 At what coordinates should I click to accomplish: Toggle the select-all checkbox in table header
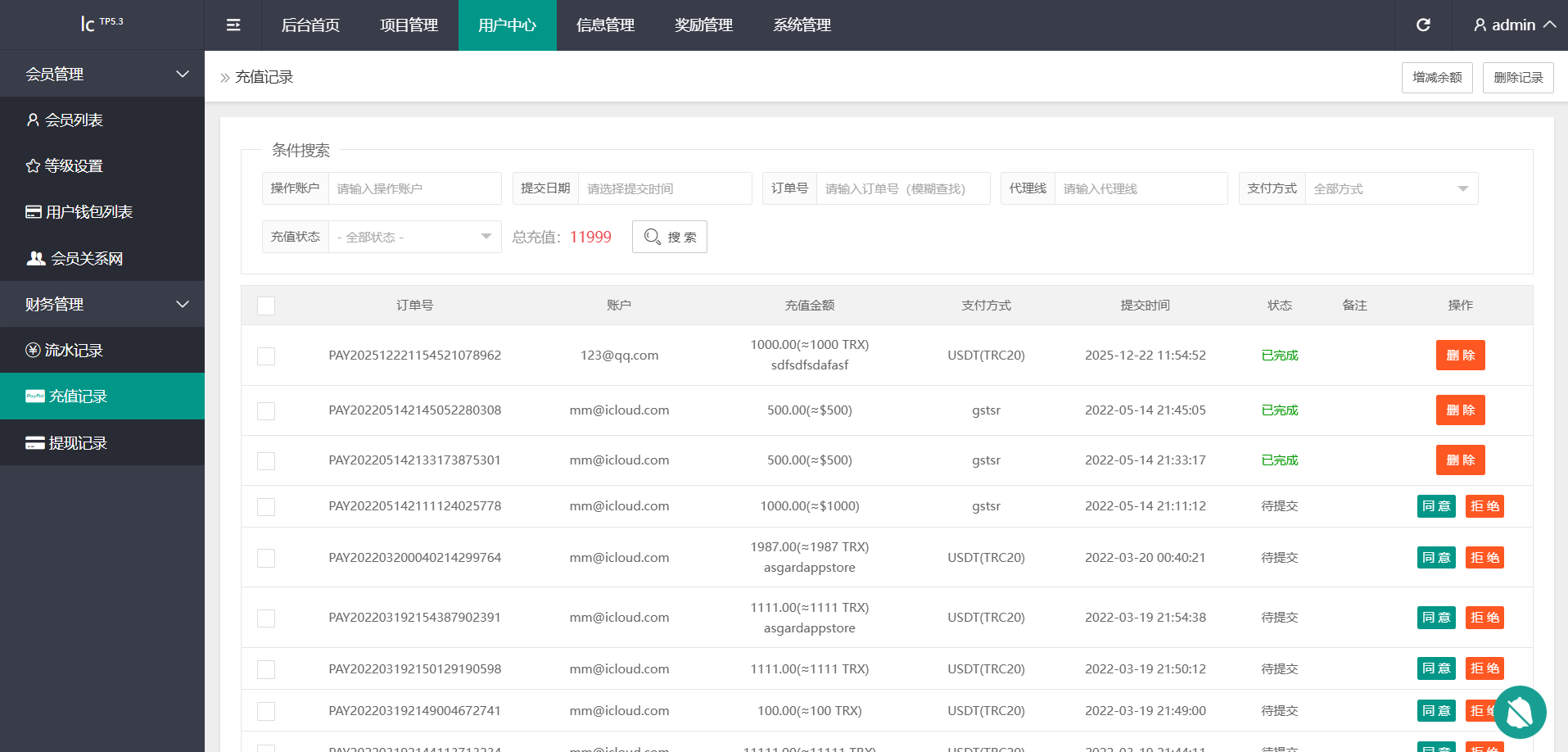click(x=266, y=306)
